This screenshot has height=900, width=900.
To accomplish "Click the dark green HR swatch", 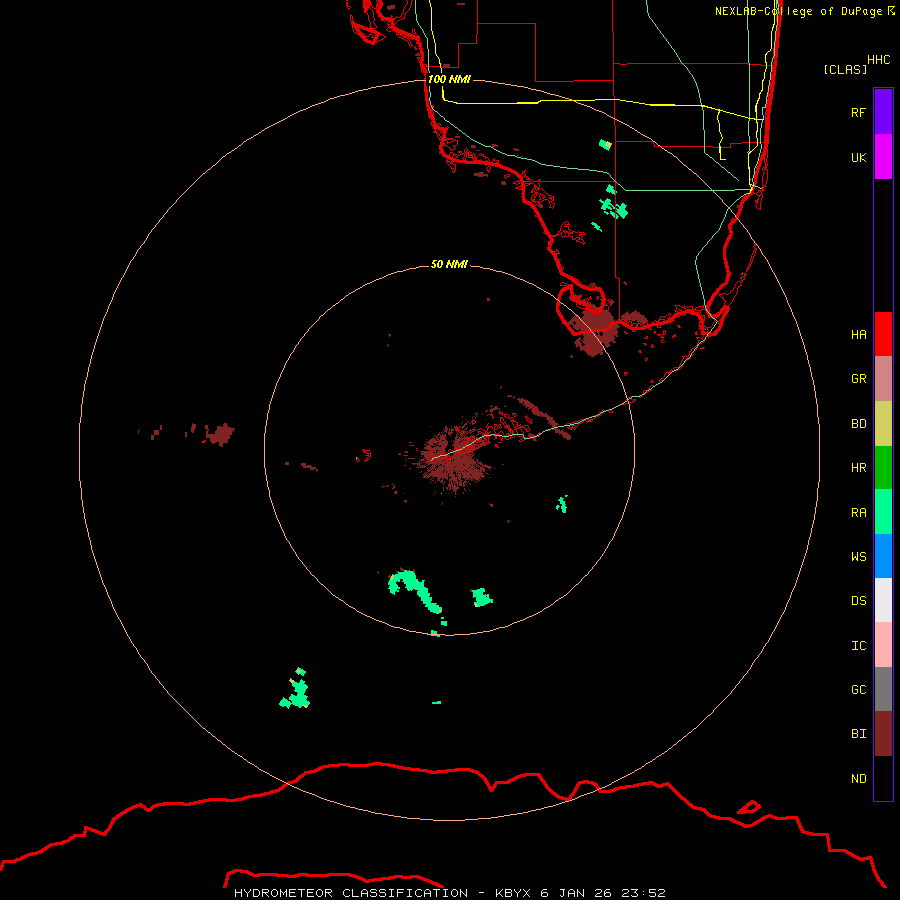I will [x=883, y=468].
